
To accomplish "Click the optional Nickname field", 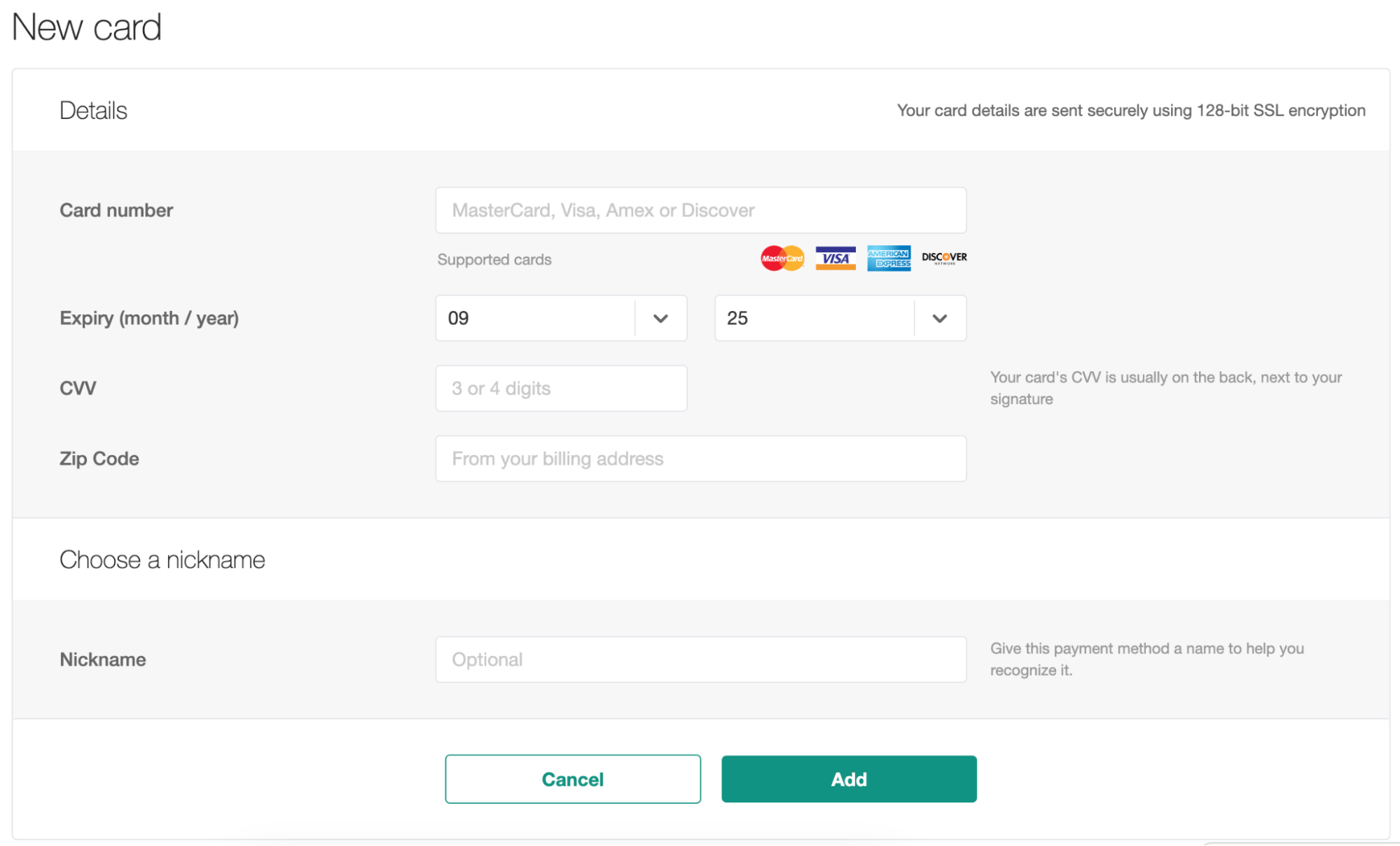I will pyautogui.click(x=700, y=659).
